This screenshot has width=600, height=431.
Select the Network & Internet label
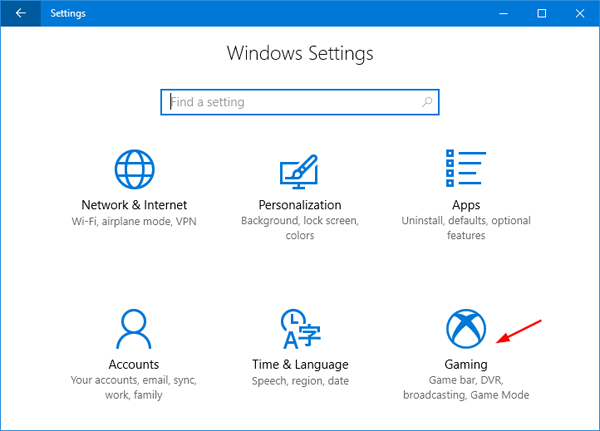[134, 205]
